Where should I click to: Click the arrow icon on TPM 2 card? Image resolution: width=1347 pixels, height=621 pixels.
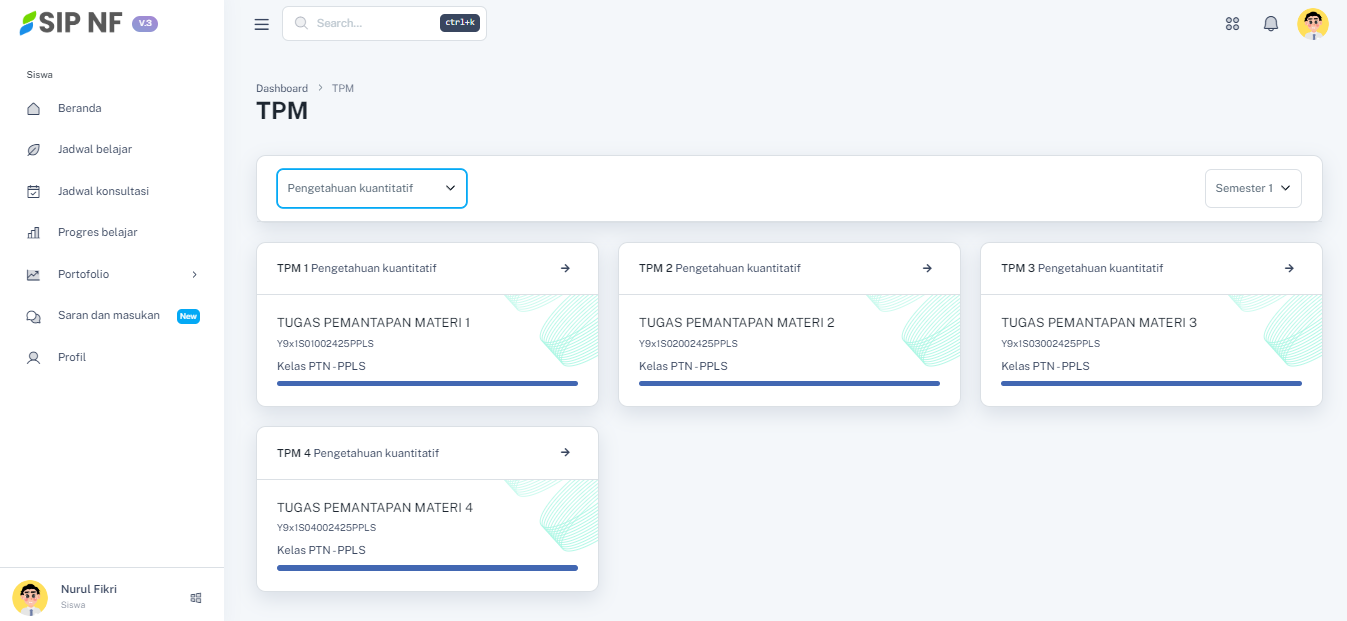[x=927, y=268]
